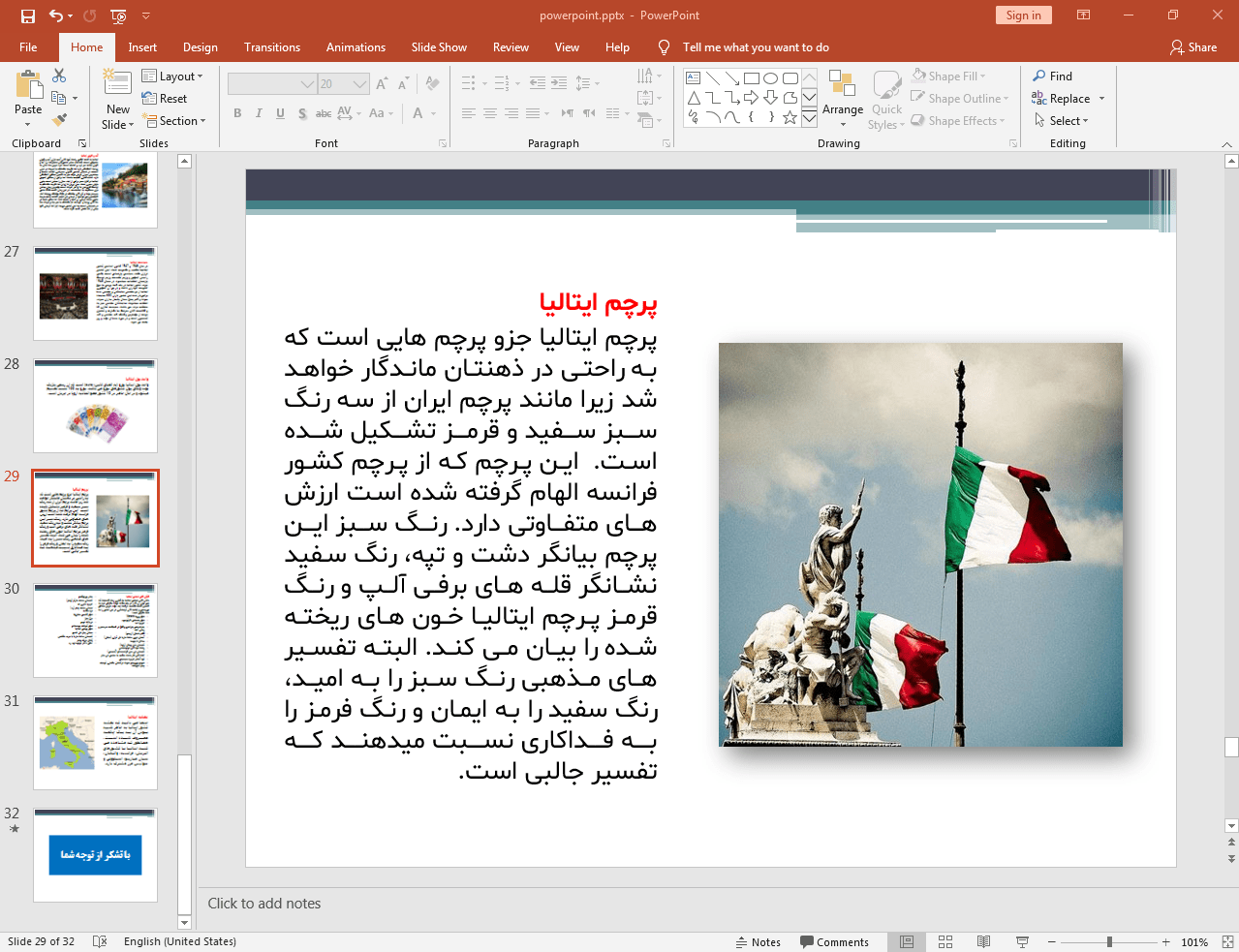Select the Replace tool
This screenshot has height=952, width=1239.
pos(1062,98)
